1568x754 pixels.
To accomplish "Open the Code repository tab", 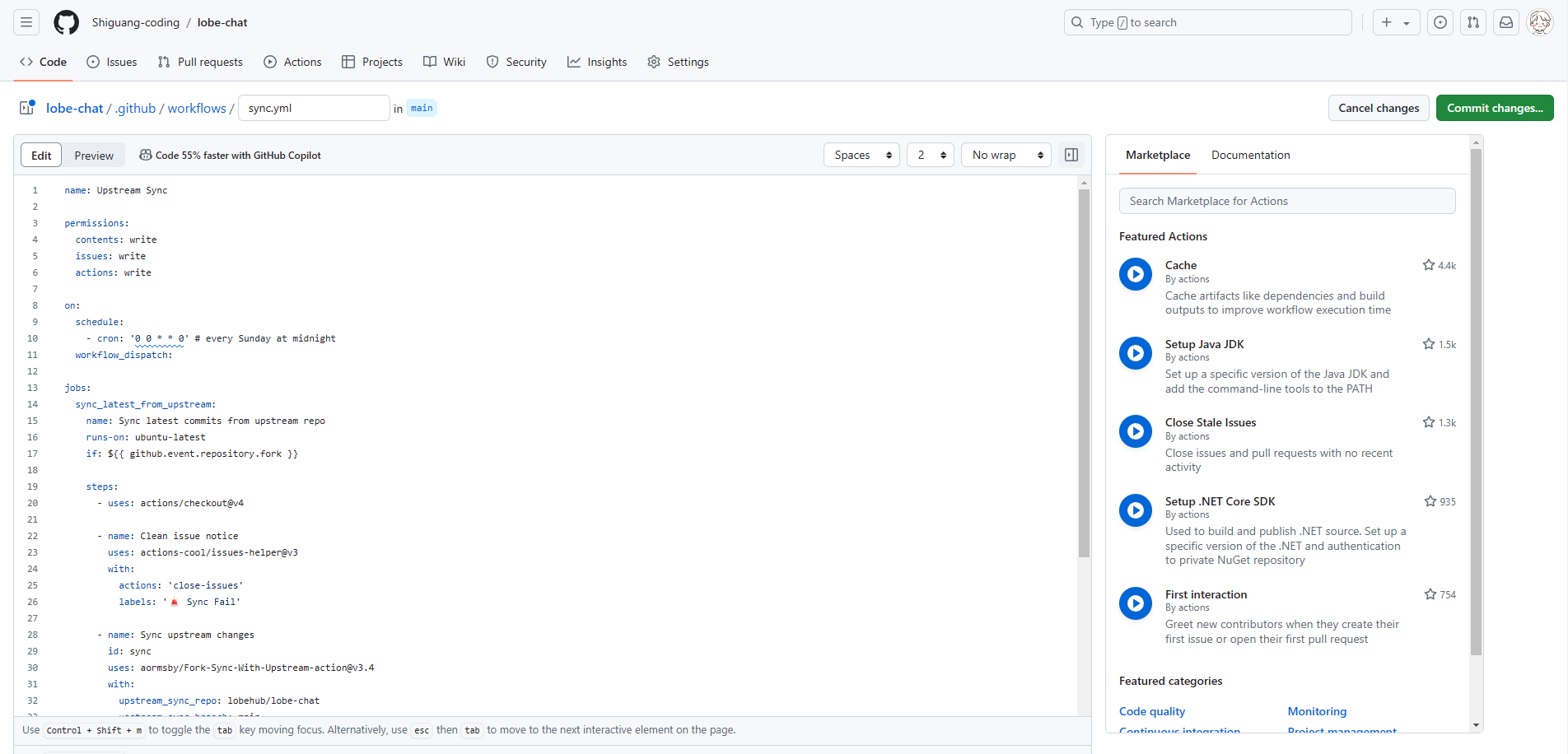I will click(43, 62).
